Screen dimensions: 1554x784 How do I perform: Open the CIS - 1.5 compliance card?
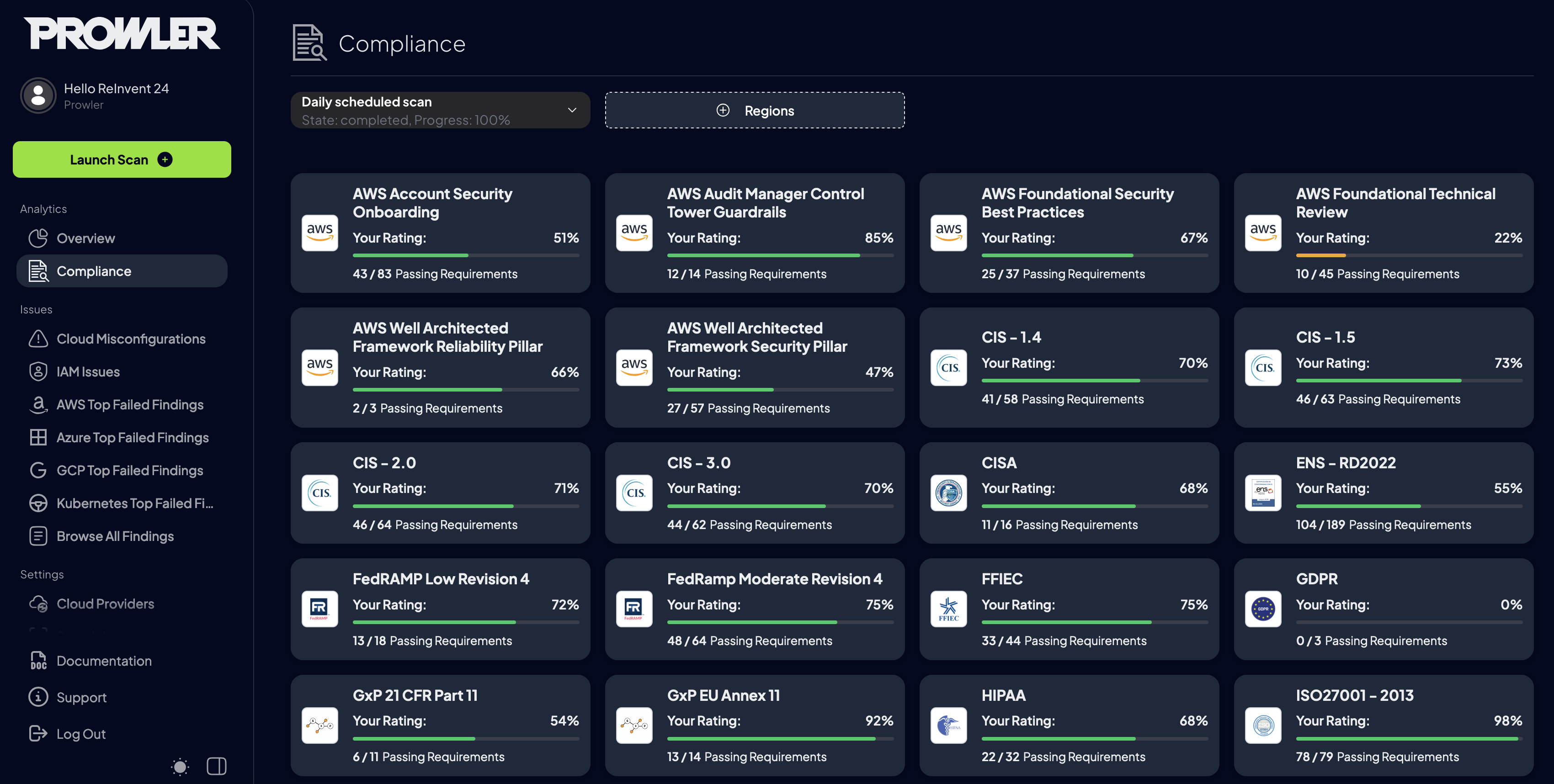pos(1383,367)
